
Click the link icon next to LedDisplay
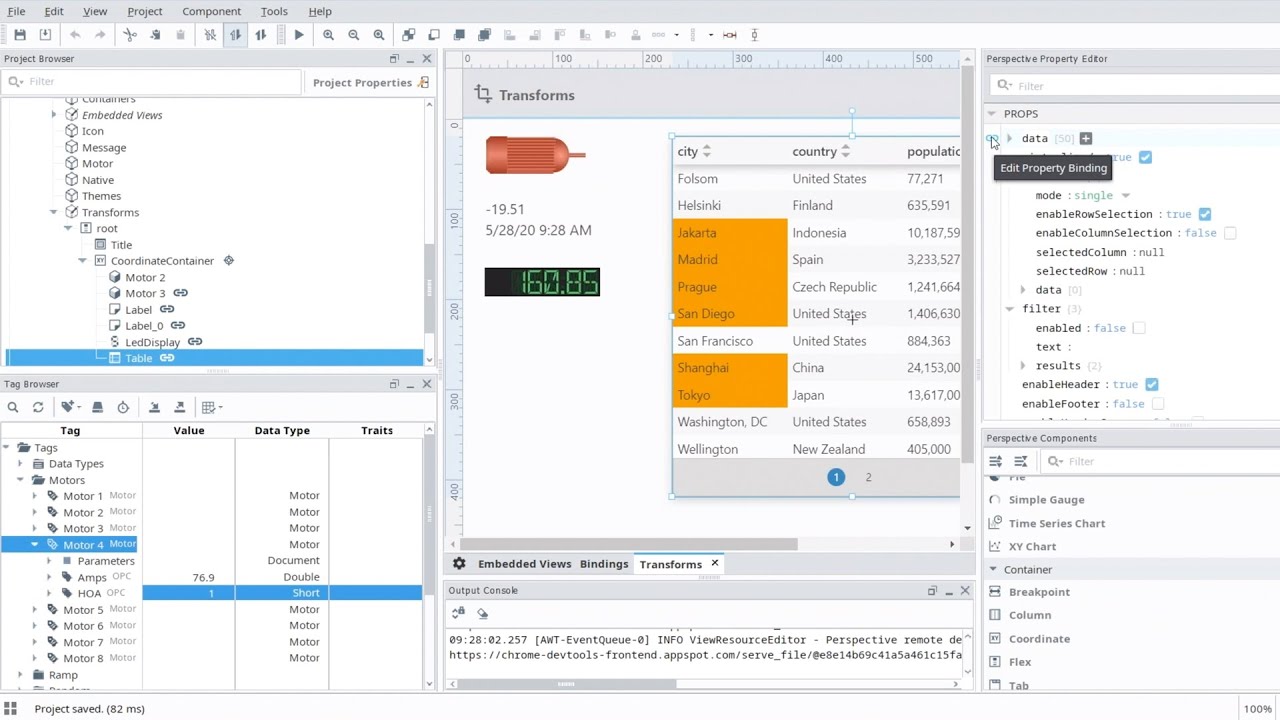[x=195, y=342]
